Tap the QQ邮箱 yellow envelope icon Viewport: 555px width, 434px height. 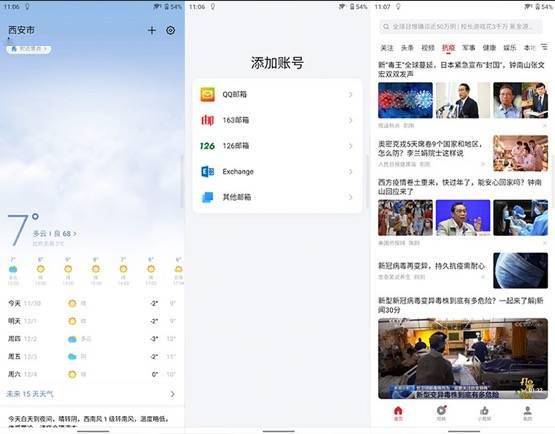click(x=207, y=95)
